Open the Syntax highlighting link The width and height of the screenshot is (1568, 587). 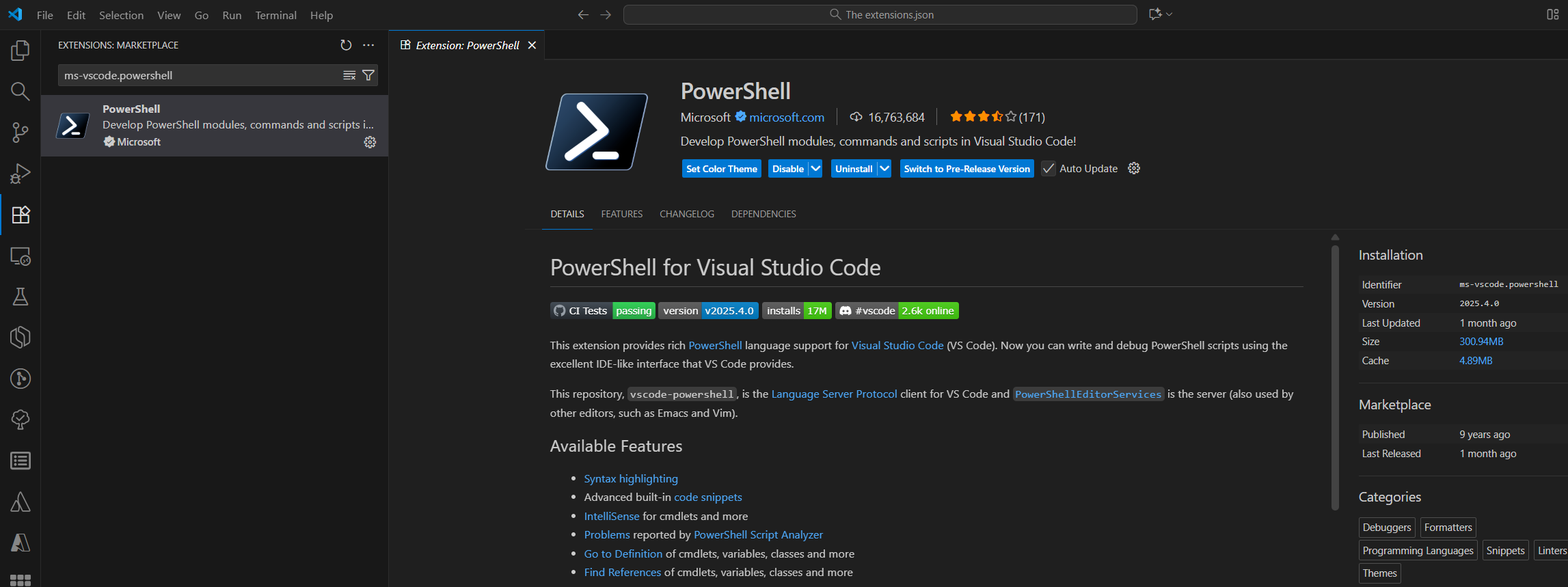pyautogui.click(x=631, y=478)
